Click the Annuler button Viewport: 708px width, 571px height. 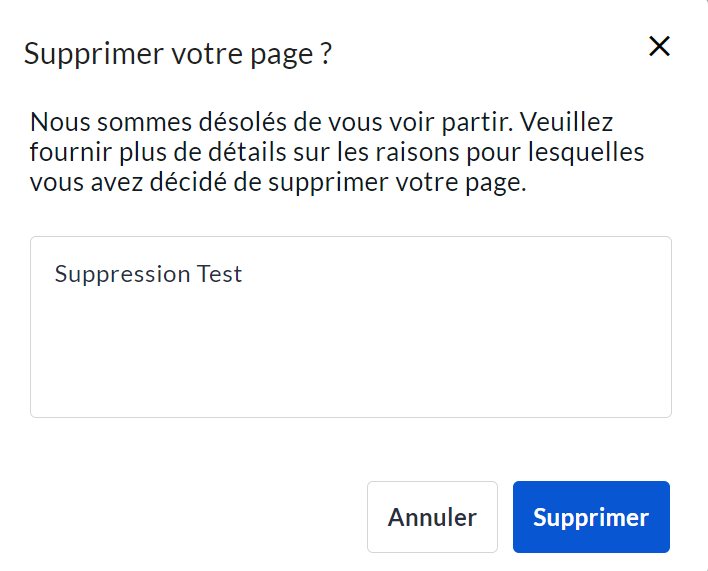432,517
